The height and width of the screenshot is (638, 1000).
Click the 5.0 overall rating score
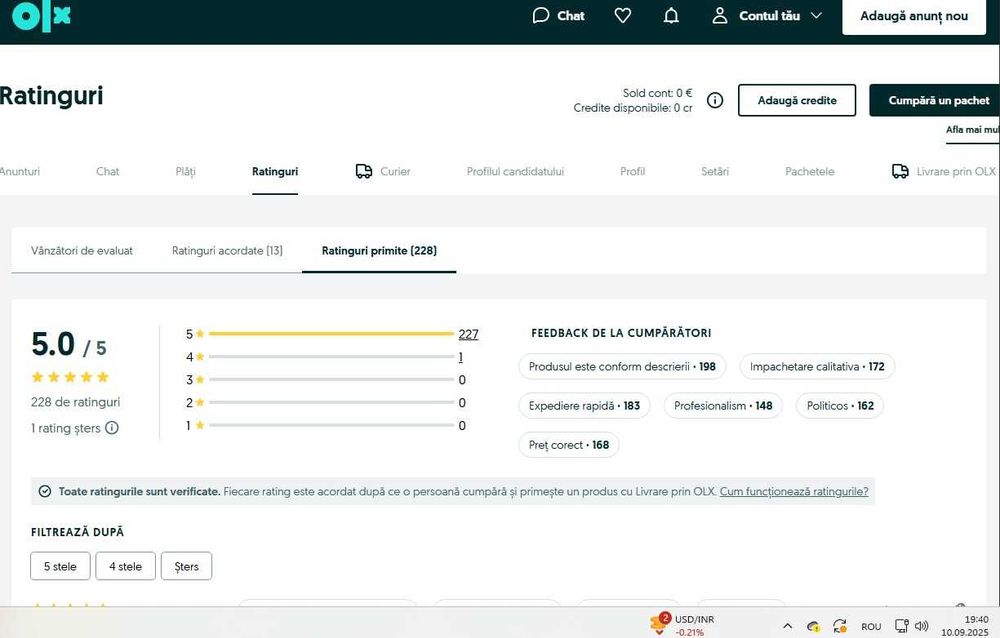(53, 345)
